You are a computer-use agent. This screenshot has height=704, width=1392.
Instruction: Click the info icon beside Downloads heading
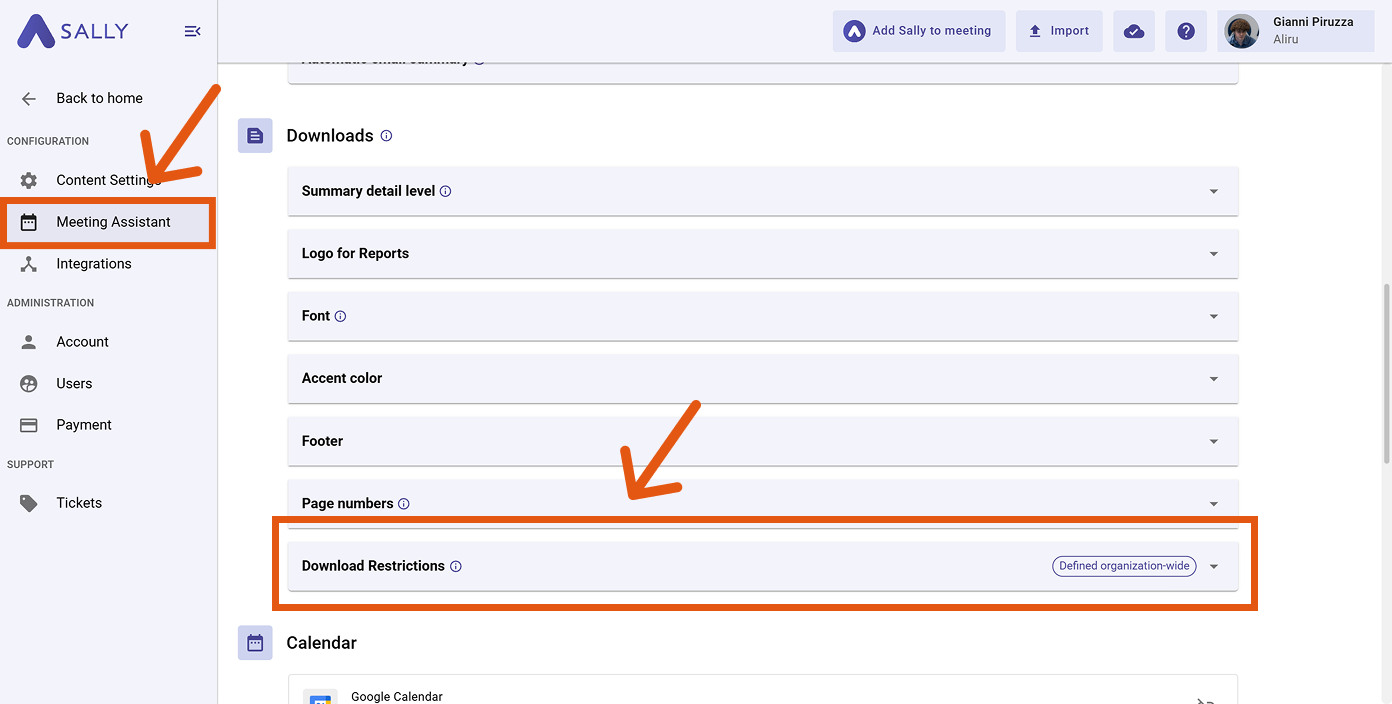point(386,136)
